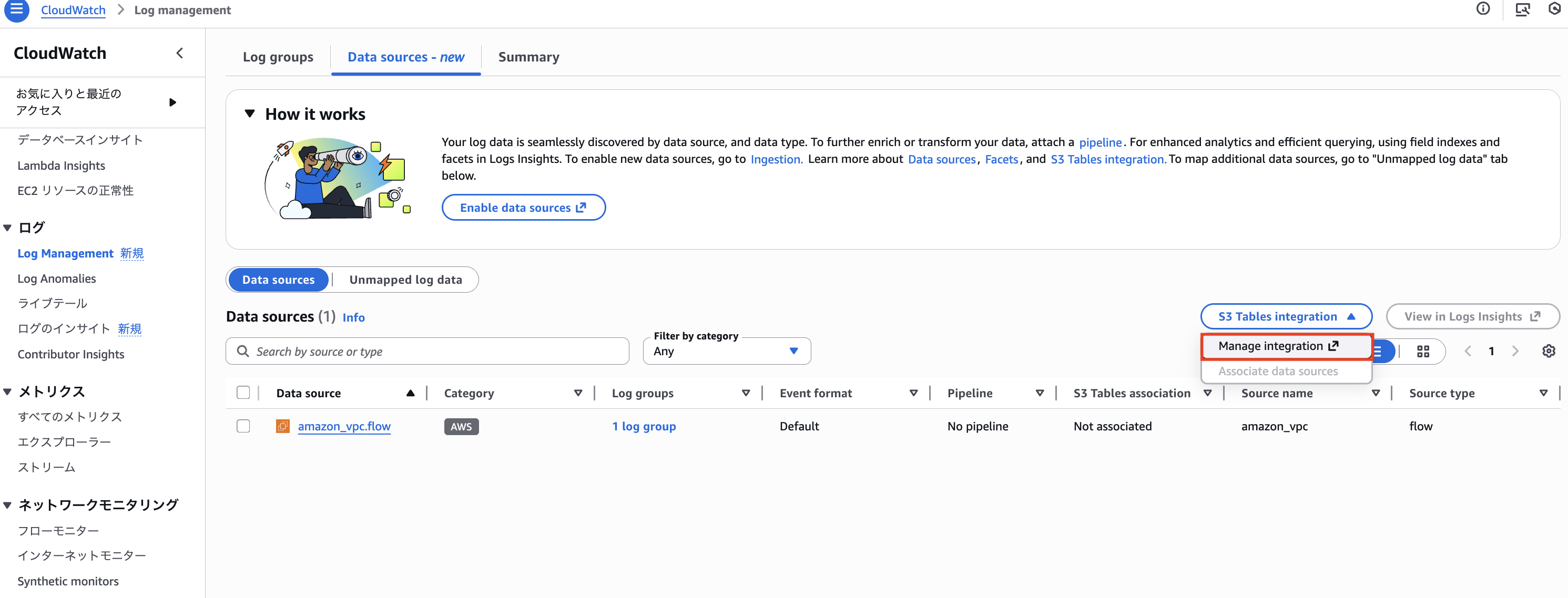Go to next page arrow
1568x598 pixels.
click(1515, 351)
